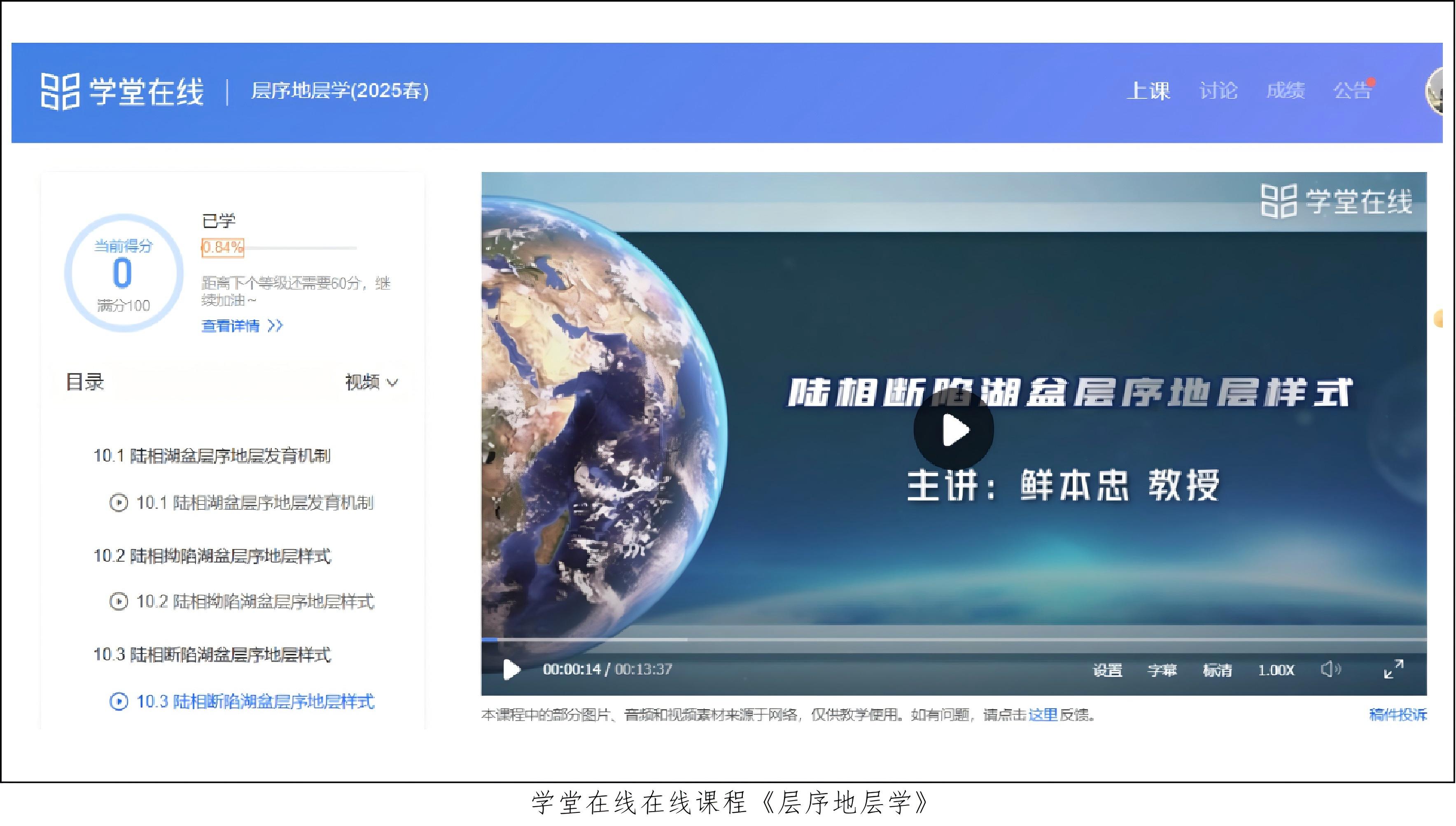The width and height of the screenshot is (1456, 826).
Task: Click play icon beside 10.2 video item
Action: 118,601
